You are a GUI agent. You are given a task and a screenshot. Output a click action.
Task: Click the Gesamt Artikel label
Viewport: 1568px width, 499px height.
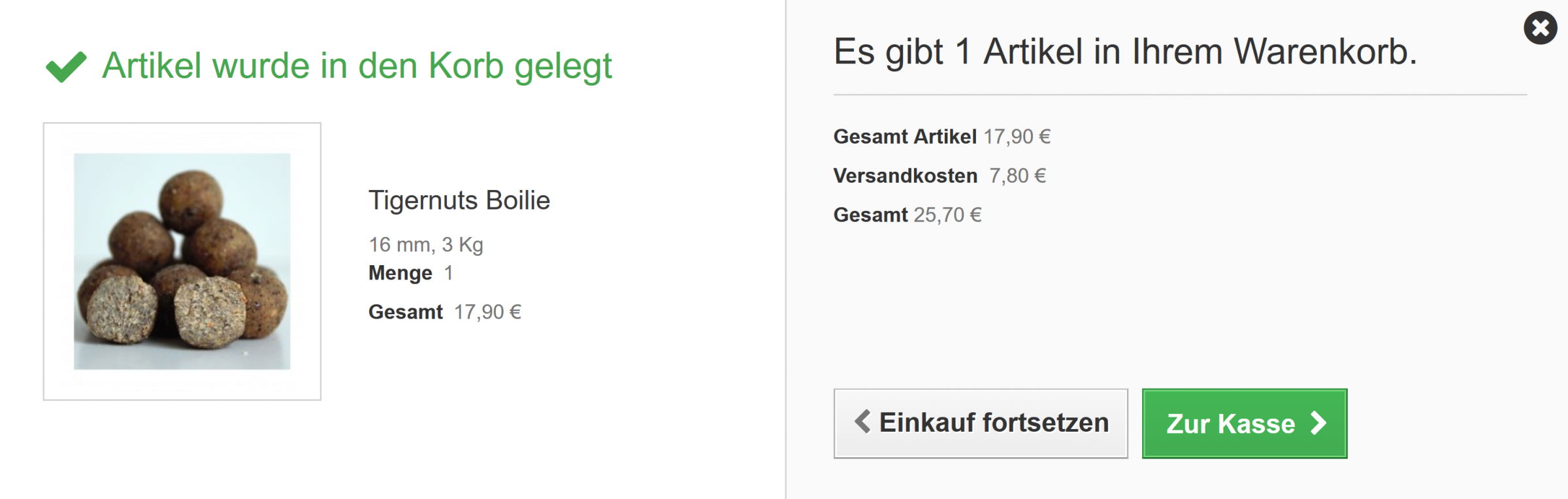(904, 137)
